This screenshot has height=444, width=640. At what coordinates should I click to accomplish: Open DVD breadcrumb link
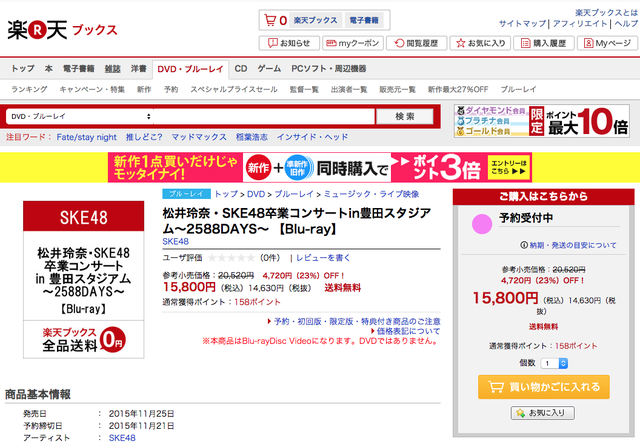pos(256,194)
